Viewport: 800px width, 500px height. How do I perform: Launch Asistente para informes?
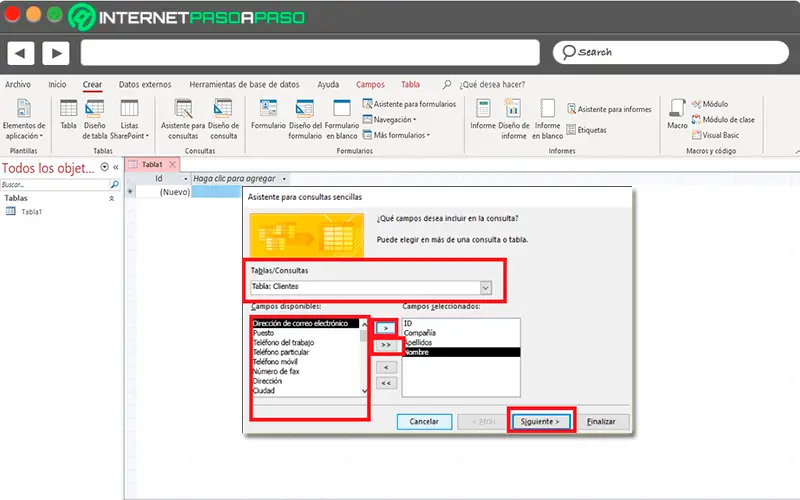(609, 109)
